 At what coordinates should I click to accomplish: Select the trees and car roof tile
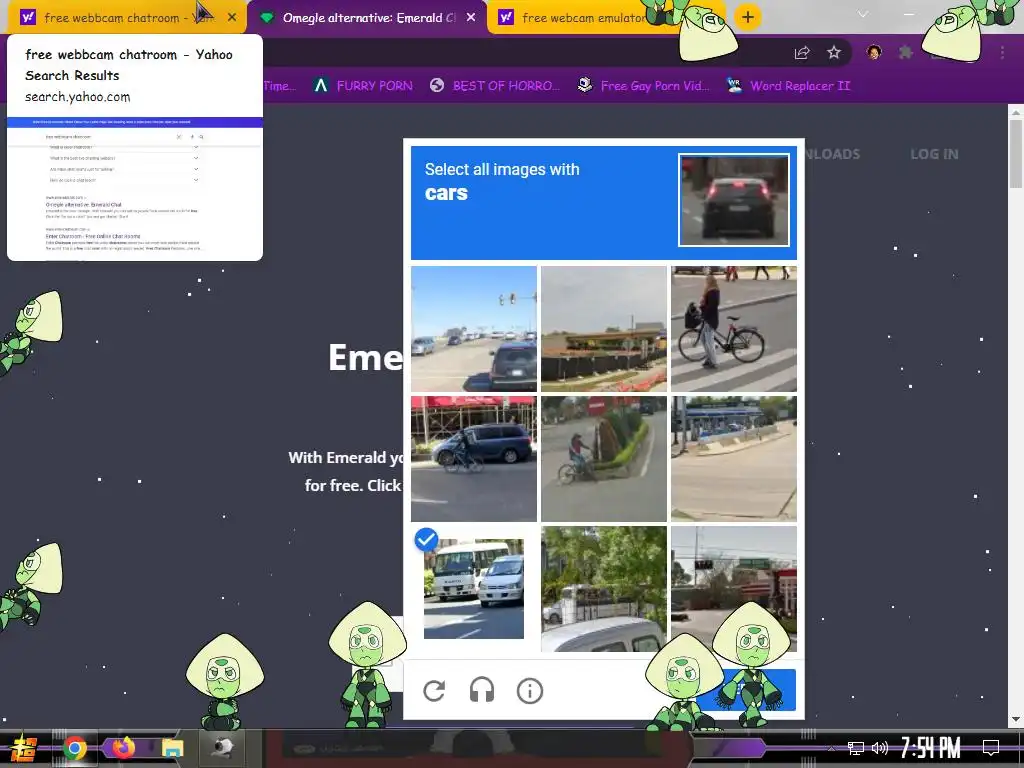point(604,588)
